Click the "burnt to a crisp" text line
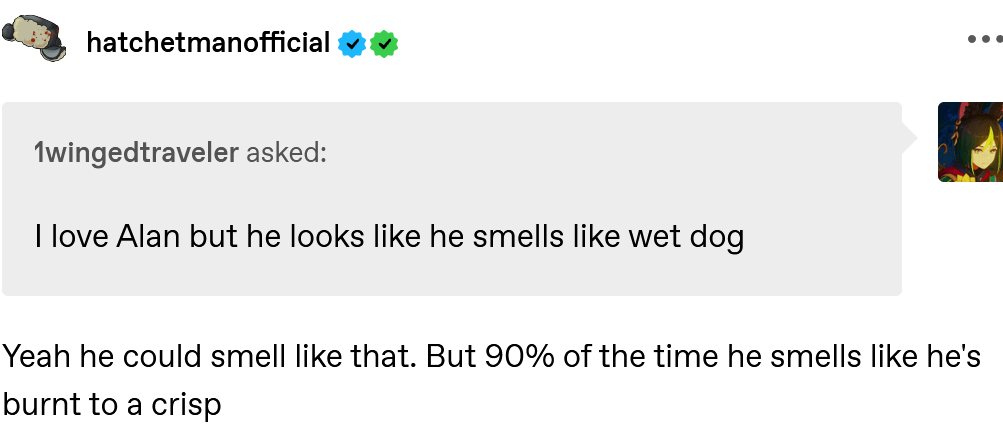This screenshot has height=438, width=1003. [x=111, y=405]
